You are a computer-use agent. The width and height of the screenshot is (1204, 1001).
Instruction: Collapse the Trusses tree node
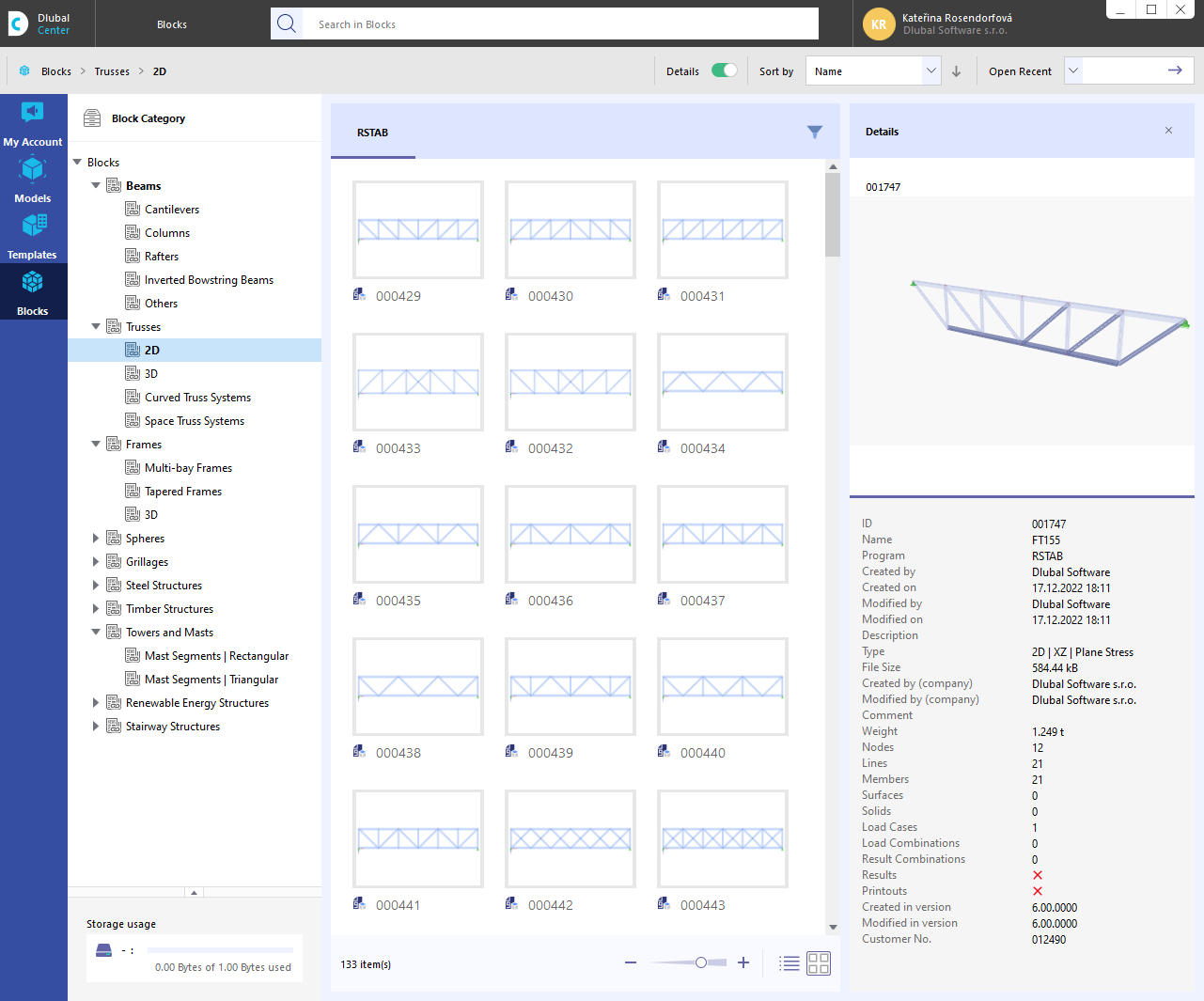(96, 326)
